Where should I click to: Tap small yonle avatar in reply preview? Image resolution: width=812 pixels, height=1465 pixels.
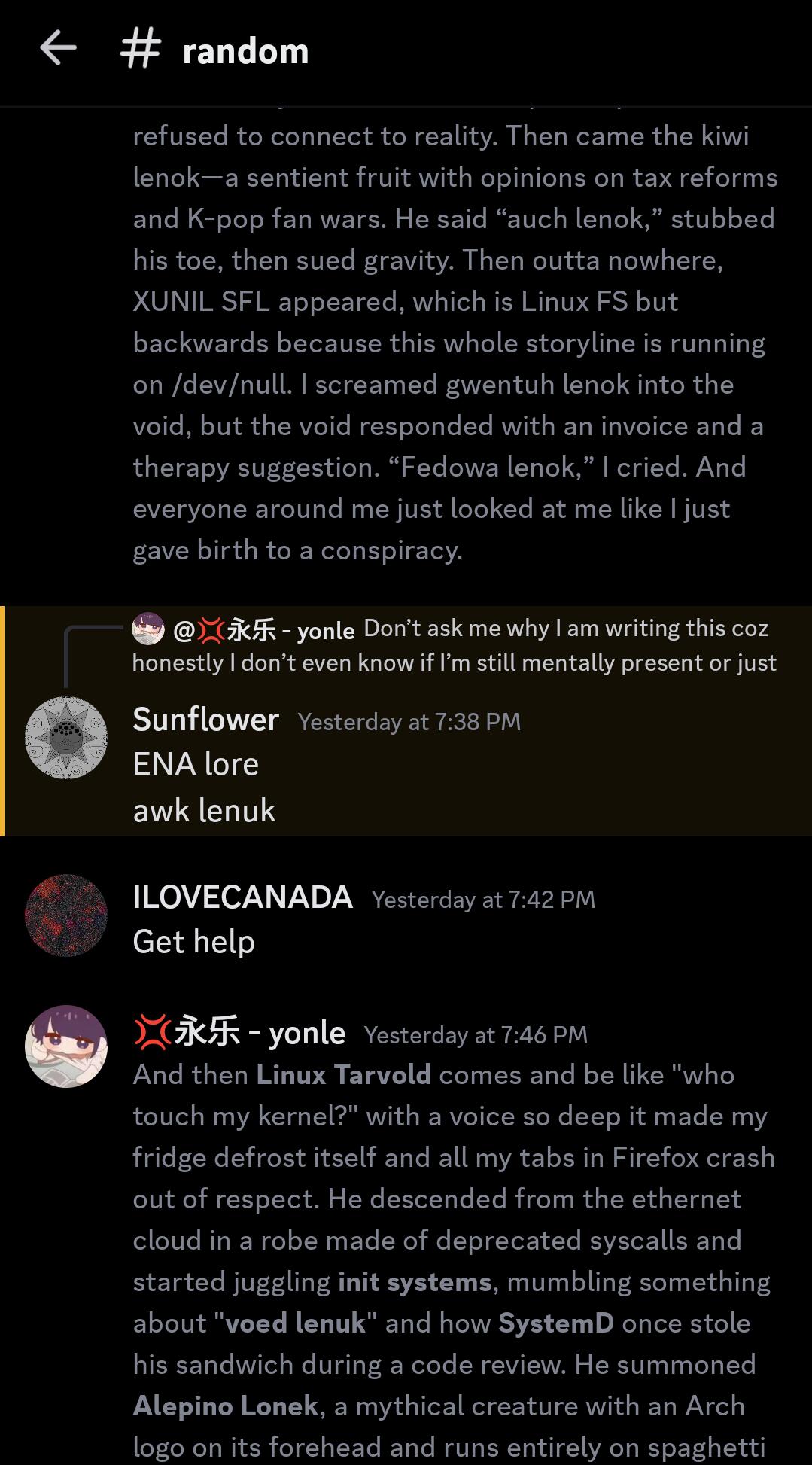point(148,629)
